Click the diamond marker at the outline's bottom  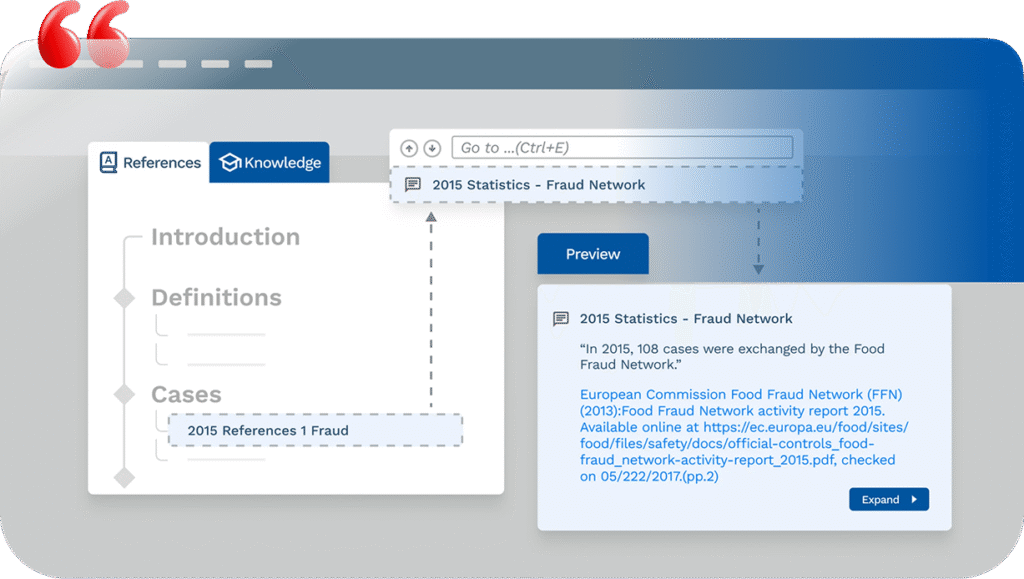124,477
